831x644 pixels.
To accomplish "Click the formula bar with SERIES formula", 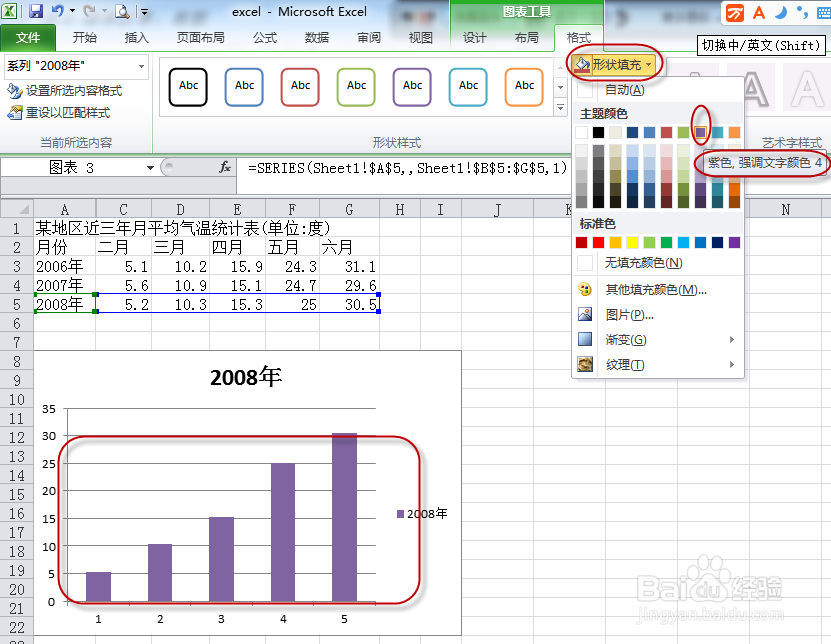I will 406,168.
